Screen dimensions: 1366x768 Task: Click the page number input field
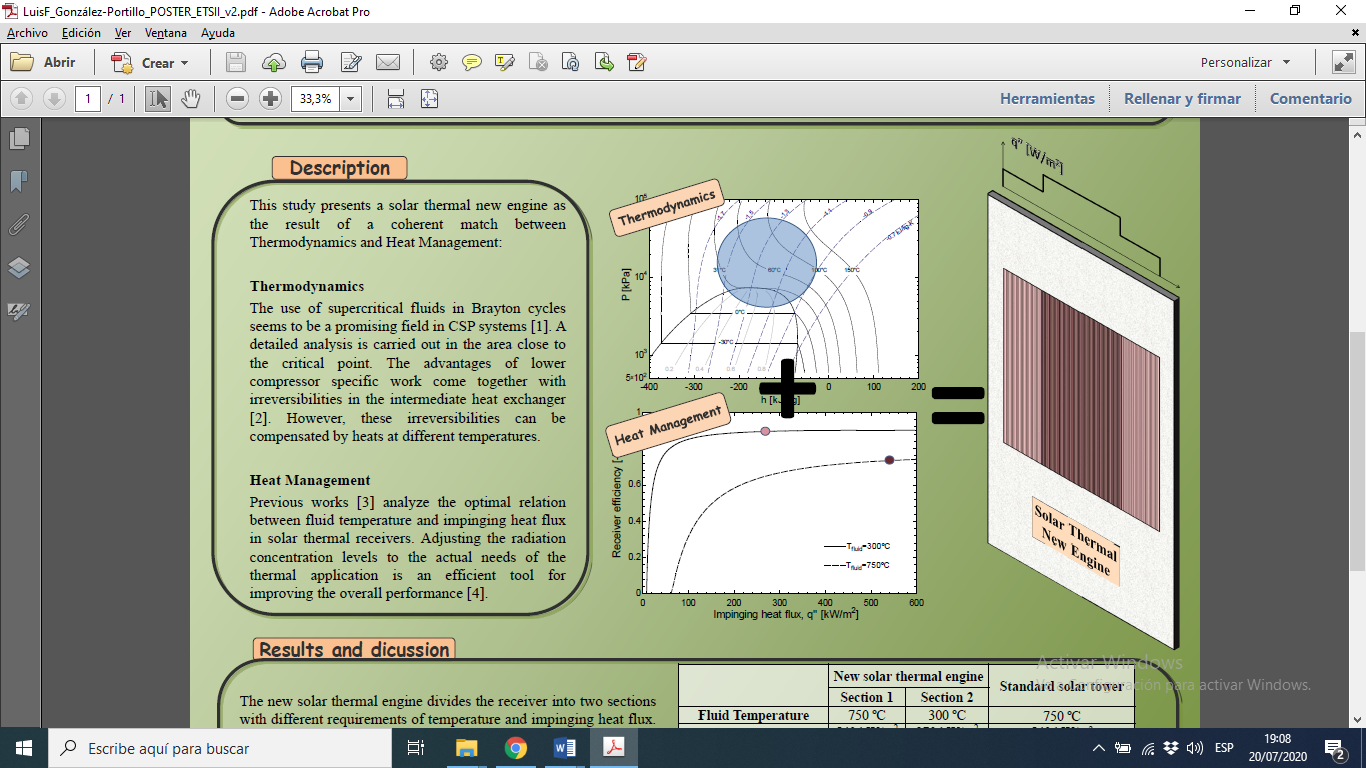pyautogui.click(x=88, y=99)
